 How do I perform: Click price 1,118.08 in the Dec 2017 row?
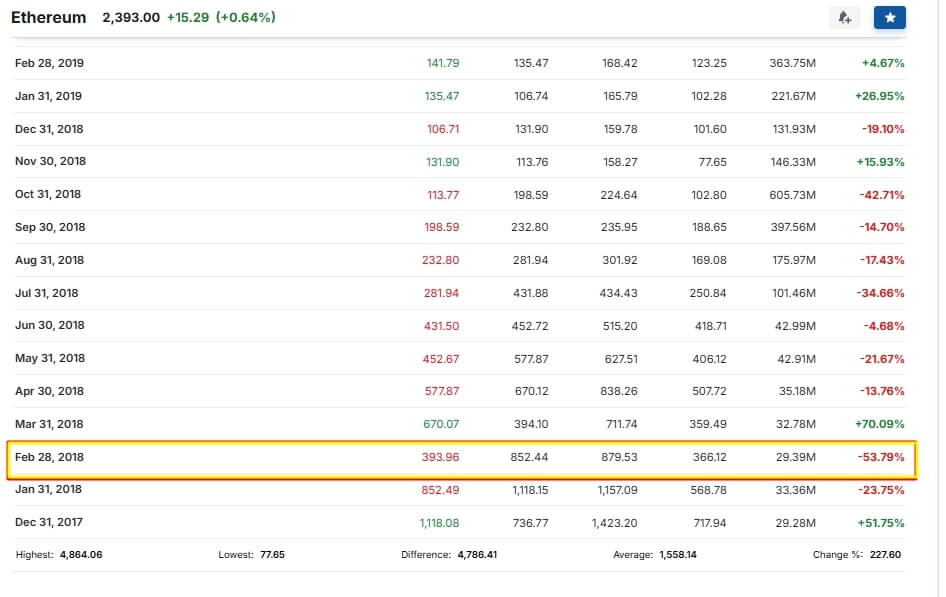(x=438, y=522)
